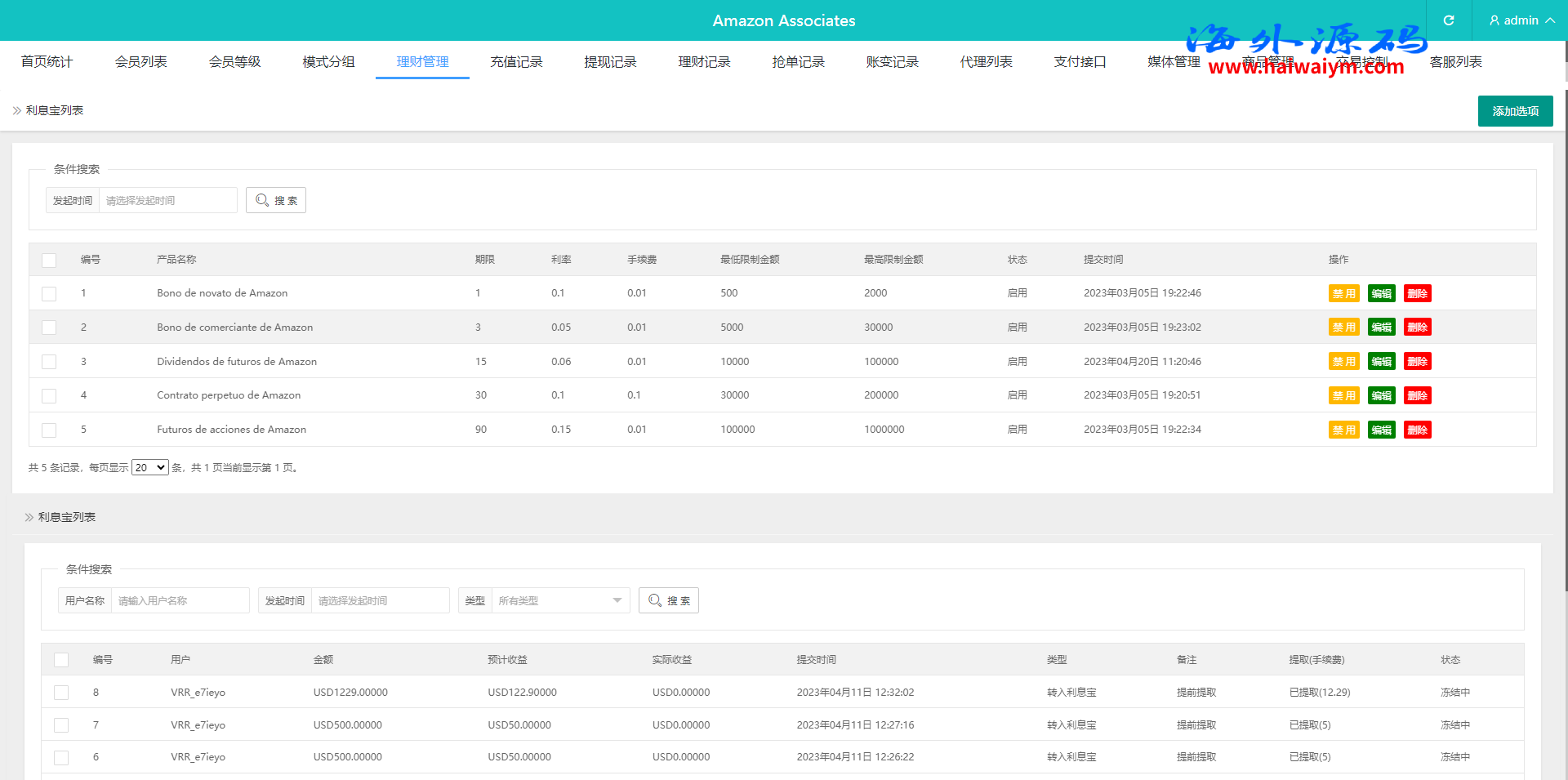1568x780 pixels.
Task: Delete Futuros de acciones de Amazon row
Action: pos(1417,430)
